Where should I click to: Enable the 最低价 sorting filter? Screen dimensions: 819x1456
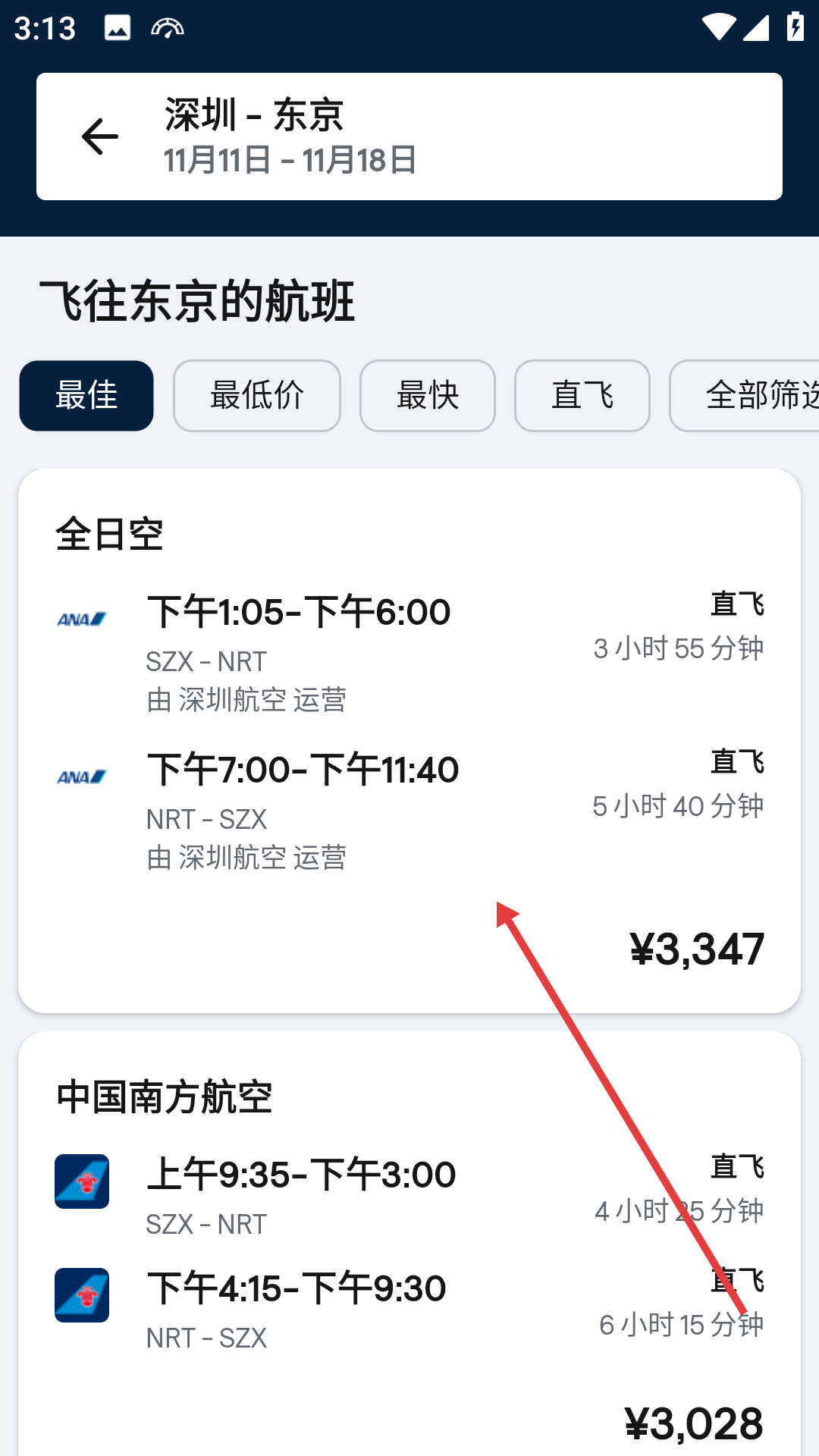pyautogui.click(x=256, y=395)
